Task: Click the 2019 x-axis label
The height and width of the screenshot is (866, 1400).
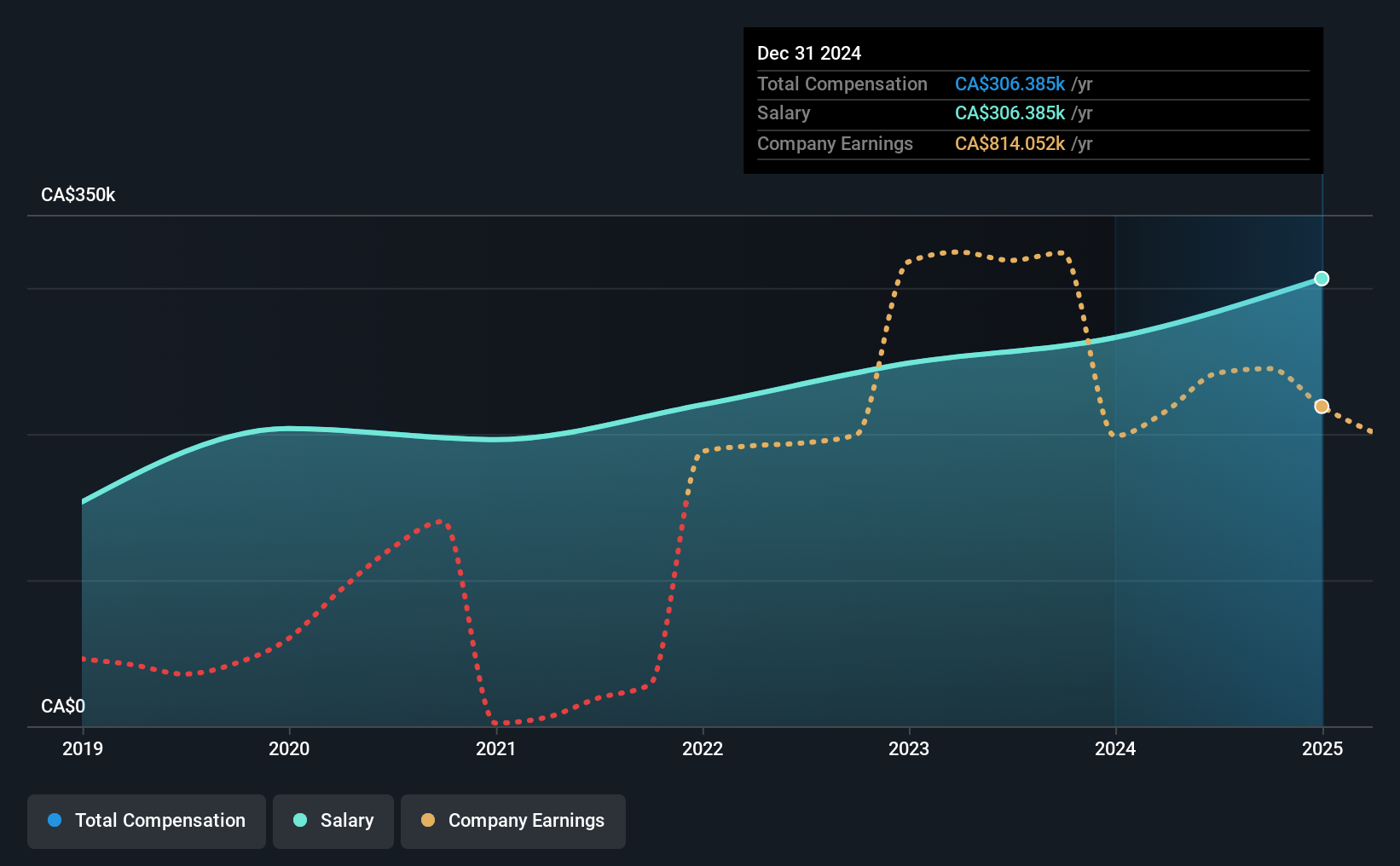Action: (x=83, y=748)
